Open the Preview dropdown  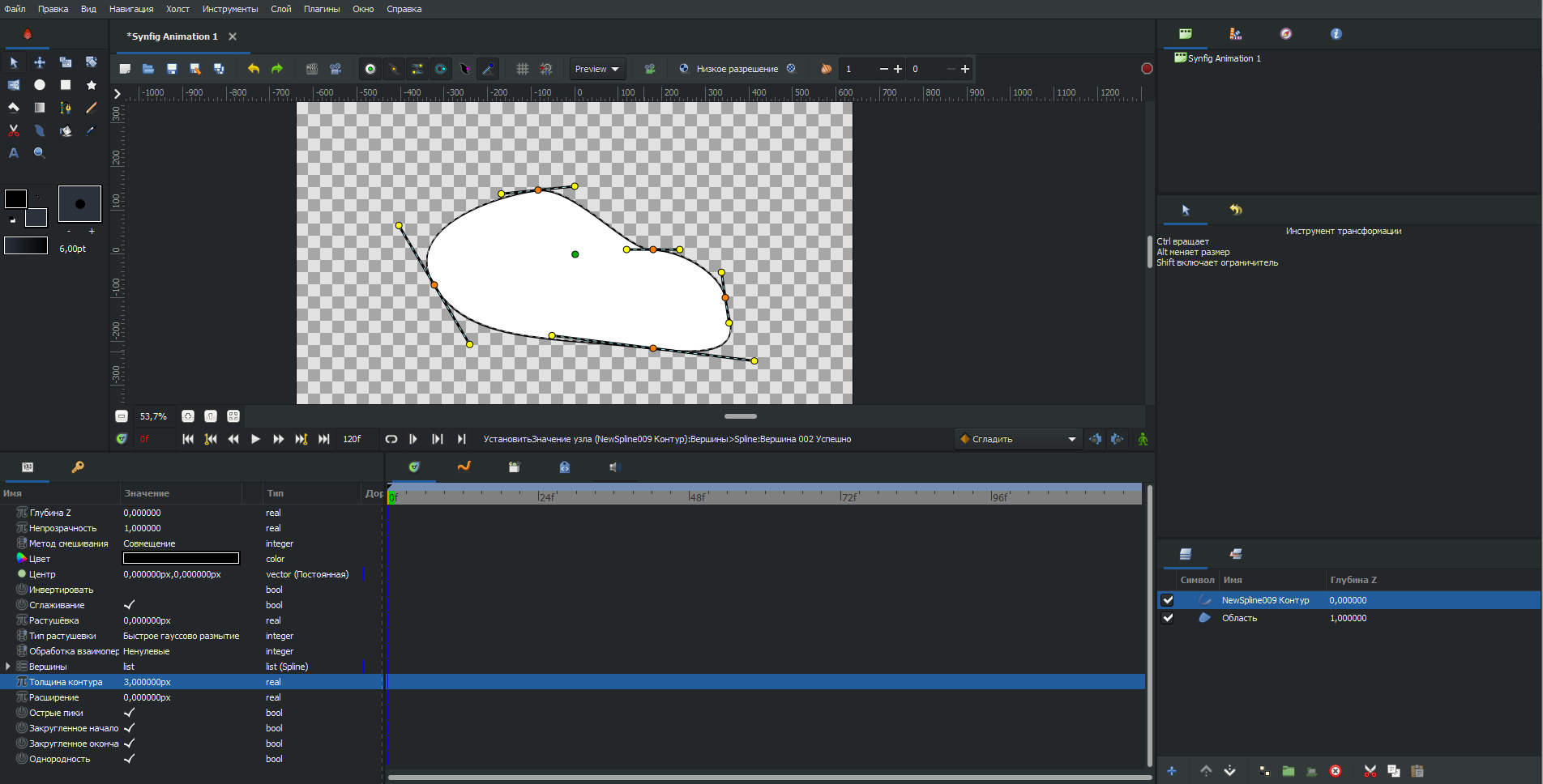click(x=596, y=69)
